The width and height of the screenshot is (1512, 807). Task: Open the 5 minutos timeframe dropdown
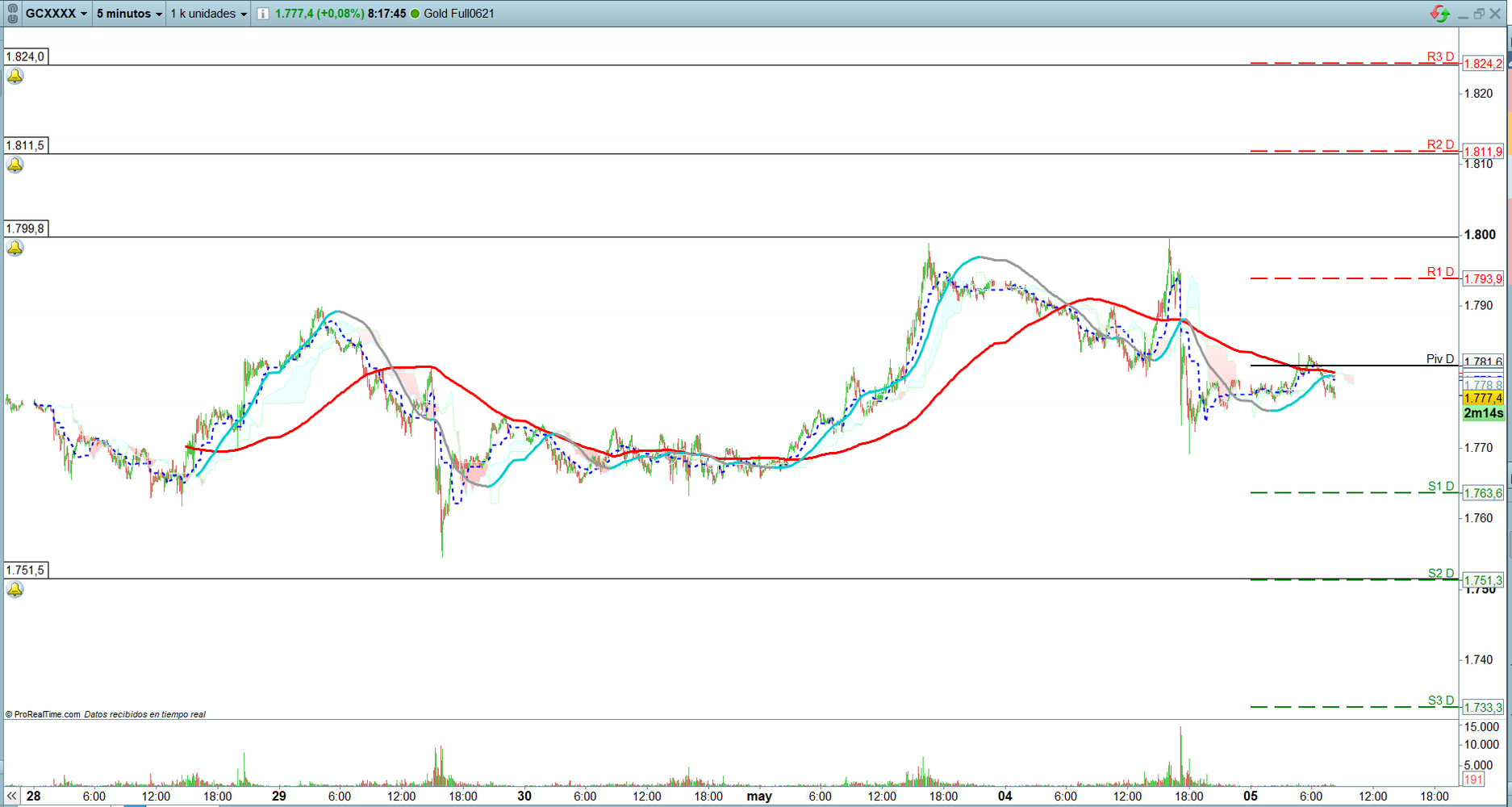click(x=129, y=14)
